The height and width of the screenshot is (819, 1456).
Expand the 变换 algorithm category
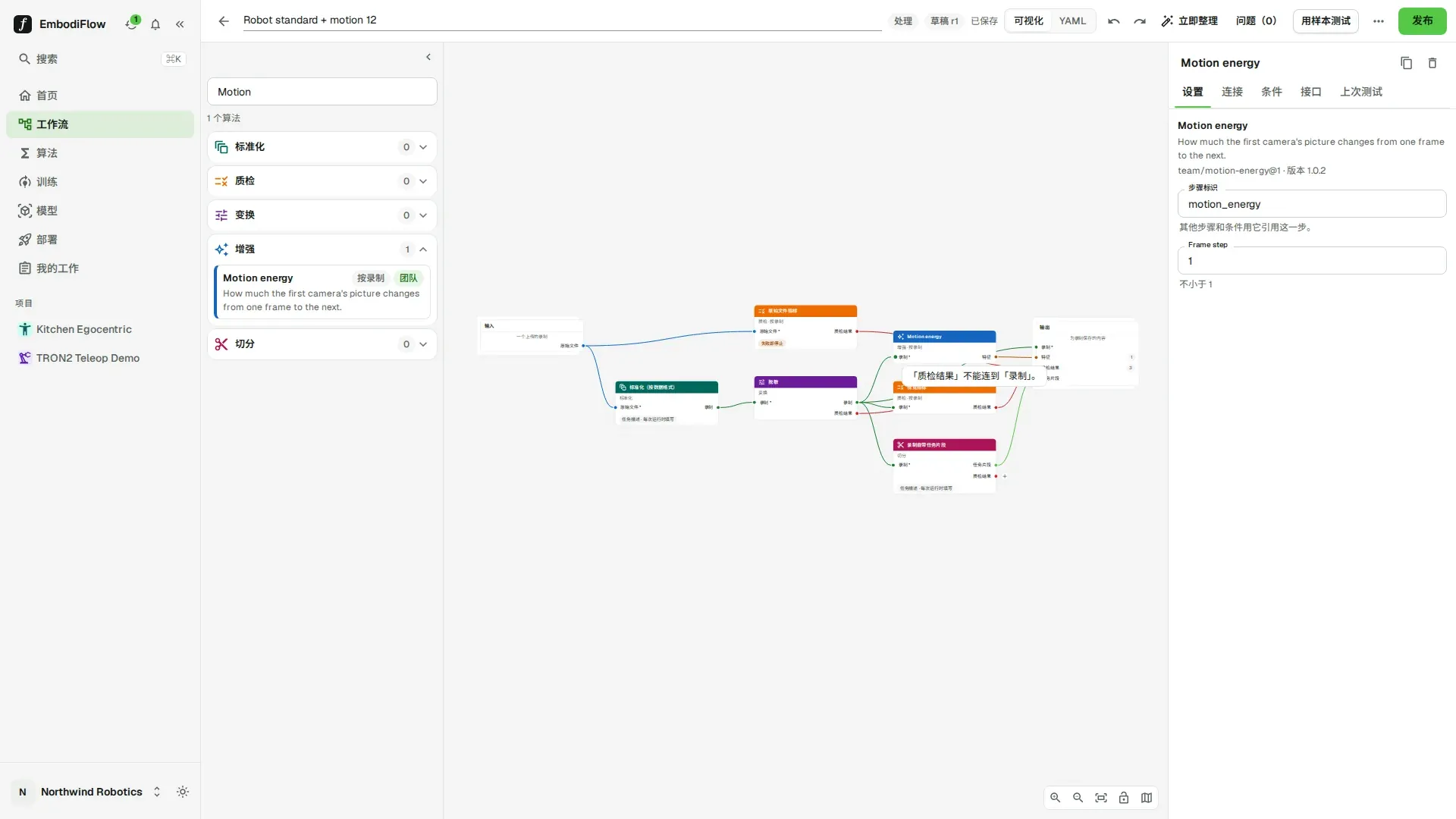click(x=322, y=215)
